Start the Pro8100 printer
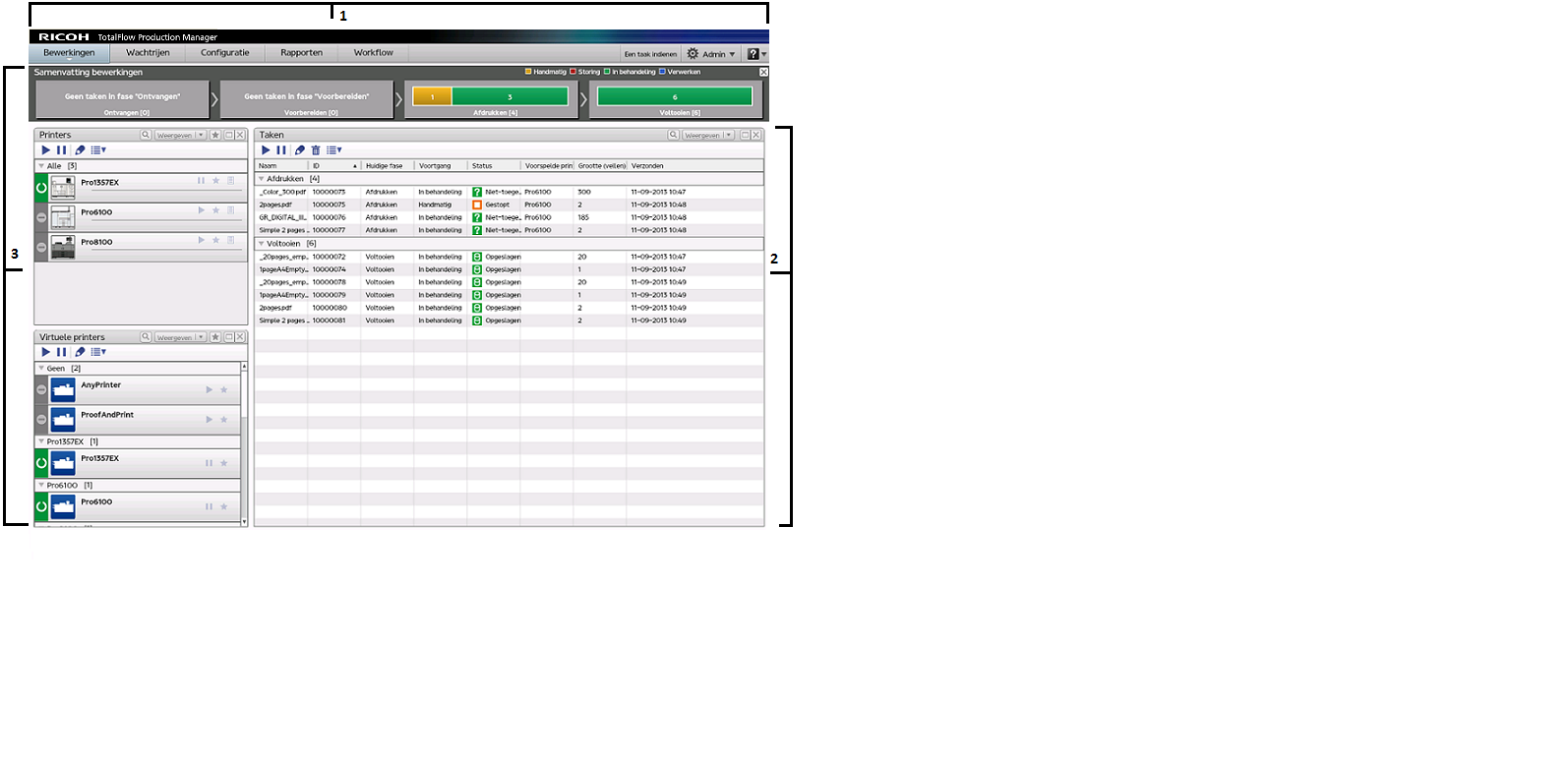This screenshot has width=1568, height=761. click(x=202, y=240)
